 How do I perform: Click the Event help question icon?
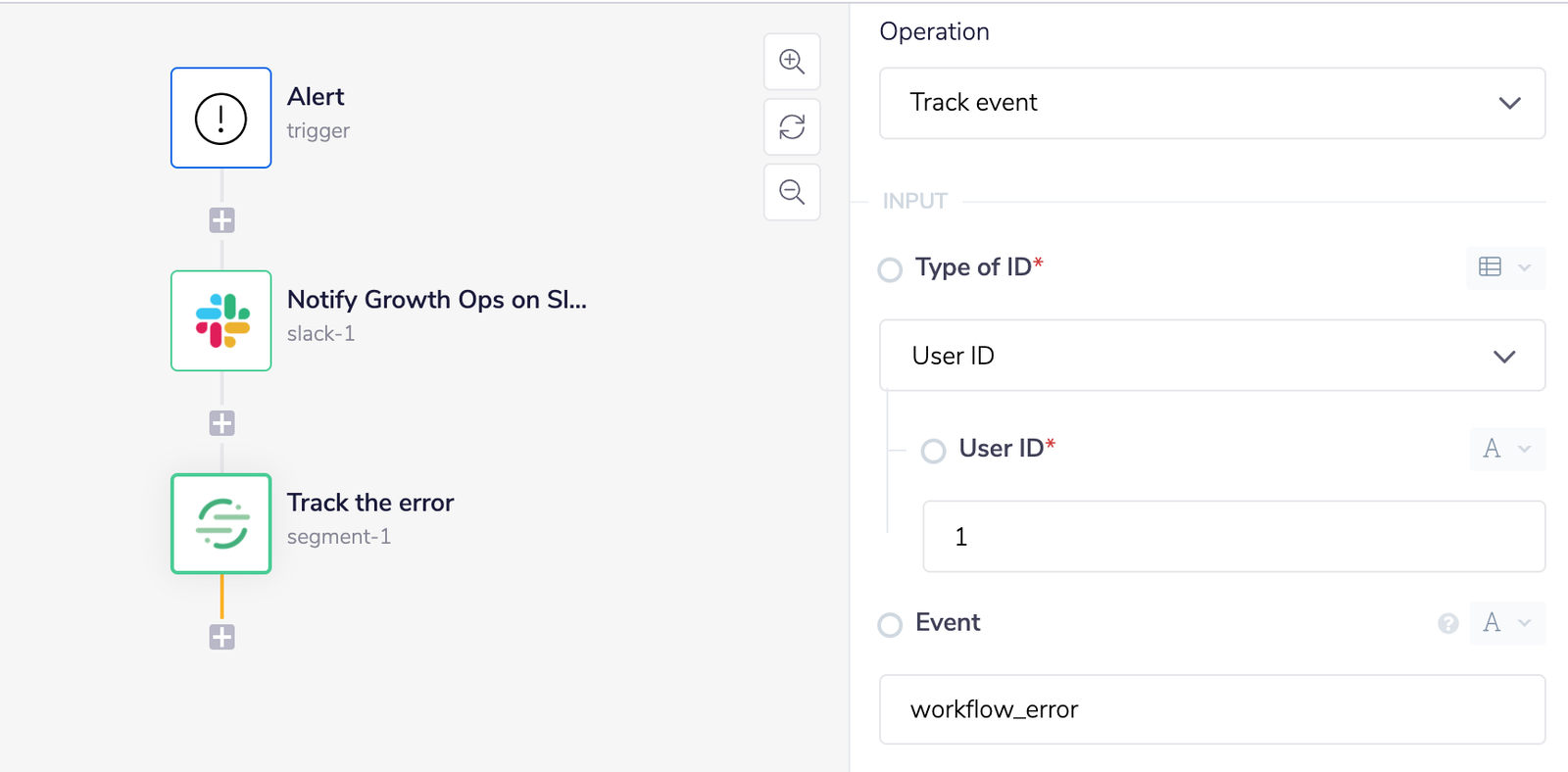coord(1448,623)
